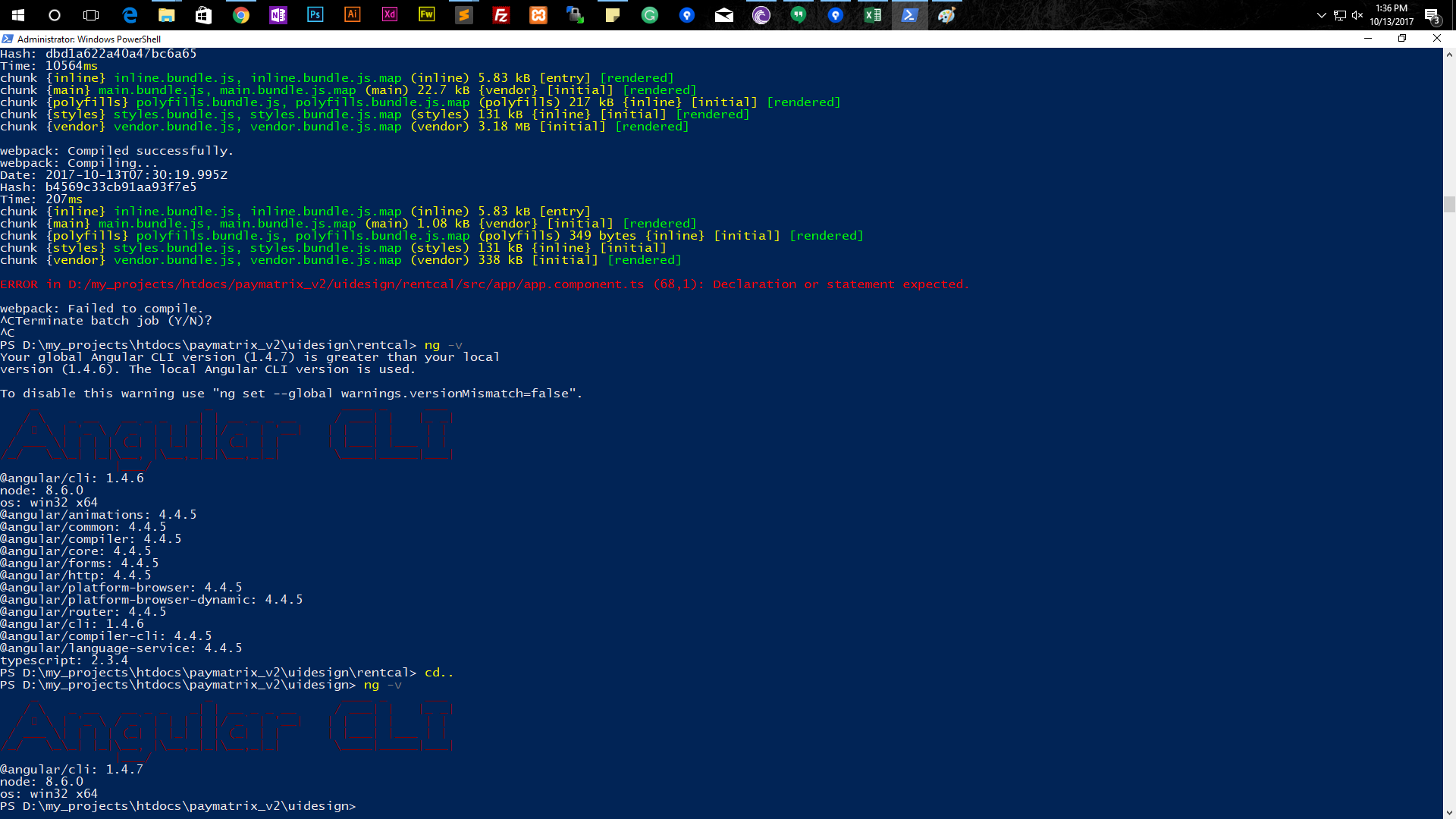Click the 'Time: 10564ms' line

tap(49, 66)
